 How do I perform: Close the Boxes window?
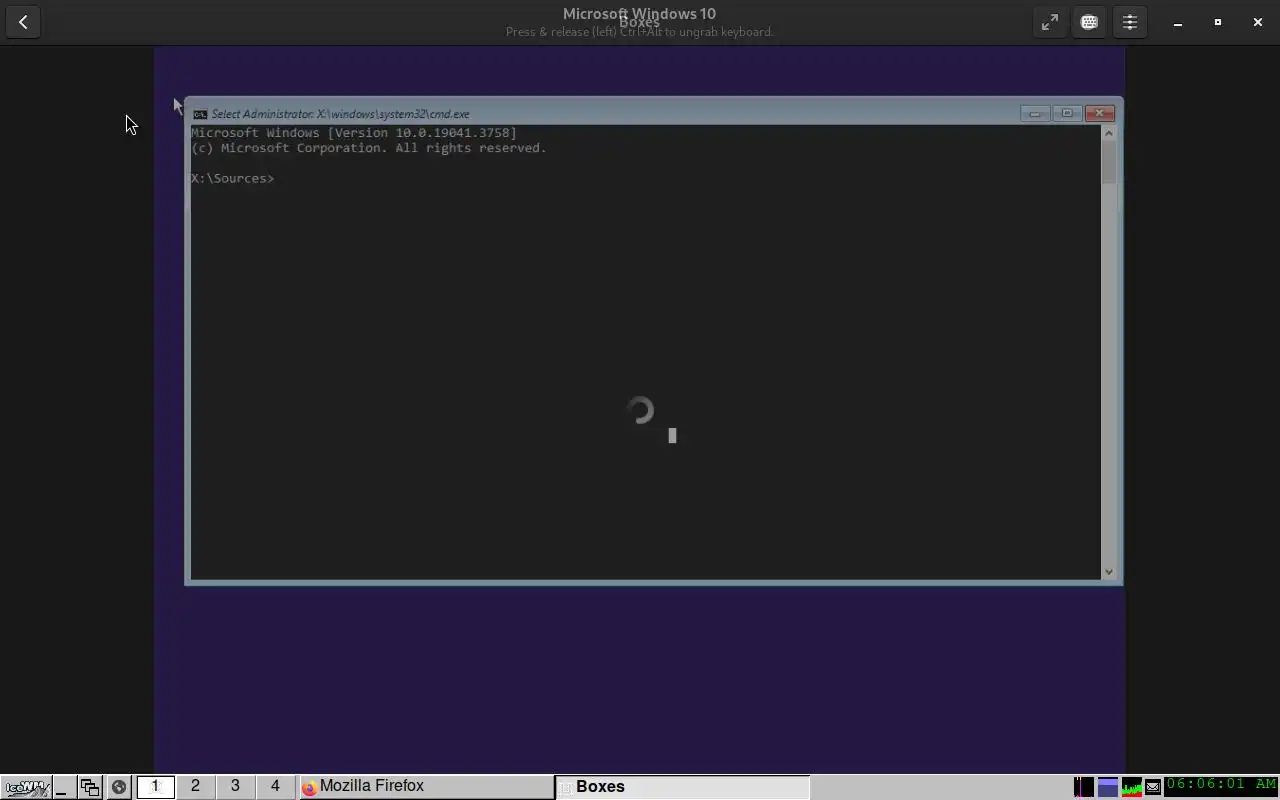tap(1258, 22)
